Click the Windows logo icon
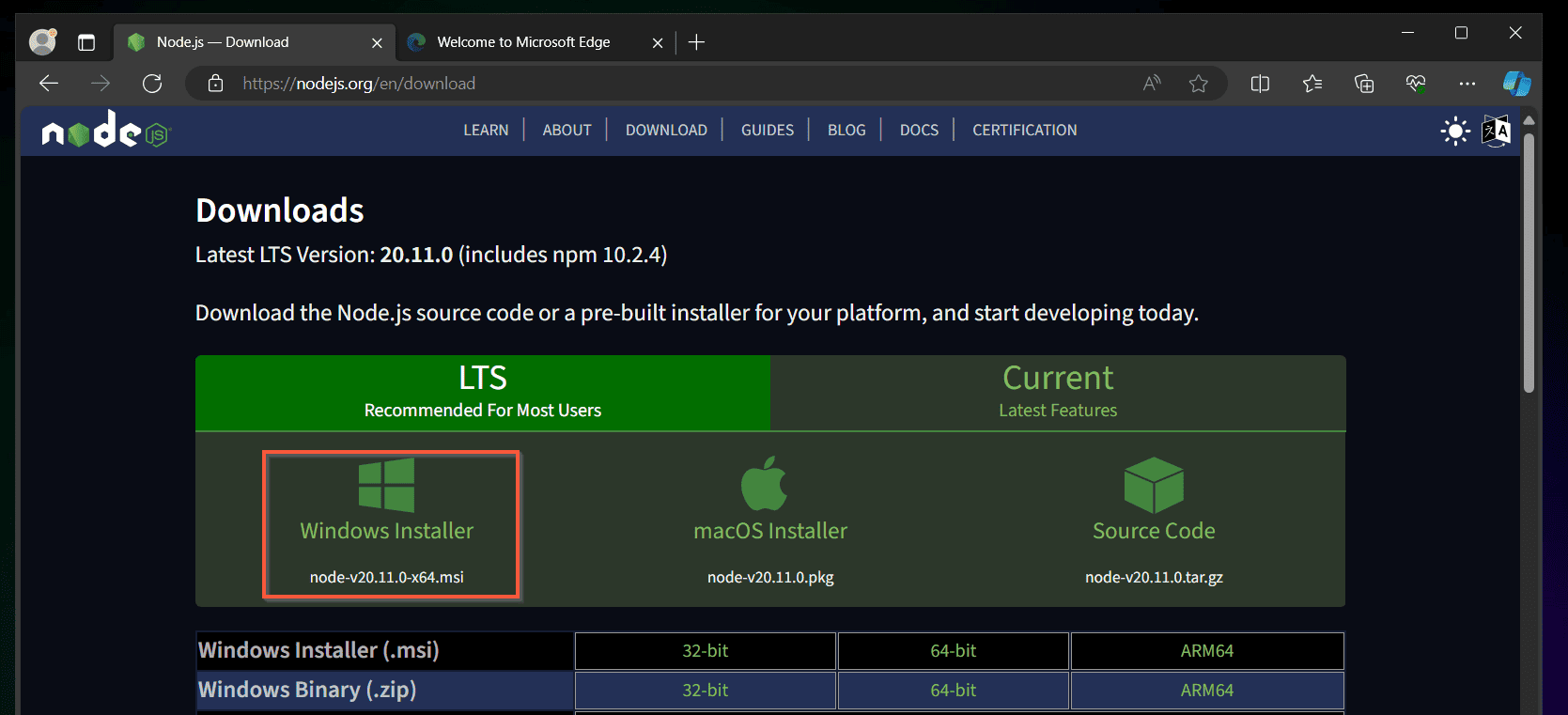This screenshot has width=1568, height=715. pos(386,485)
